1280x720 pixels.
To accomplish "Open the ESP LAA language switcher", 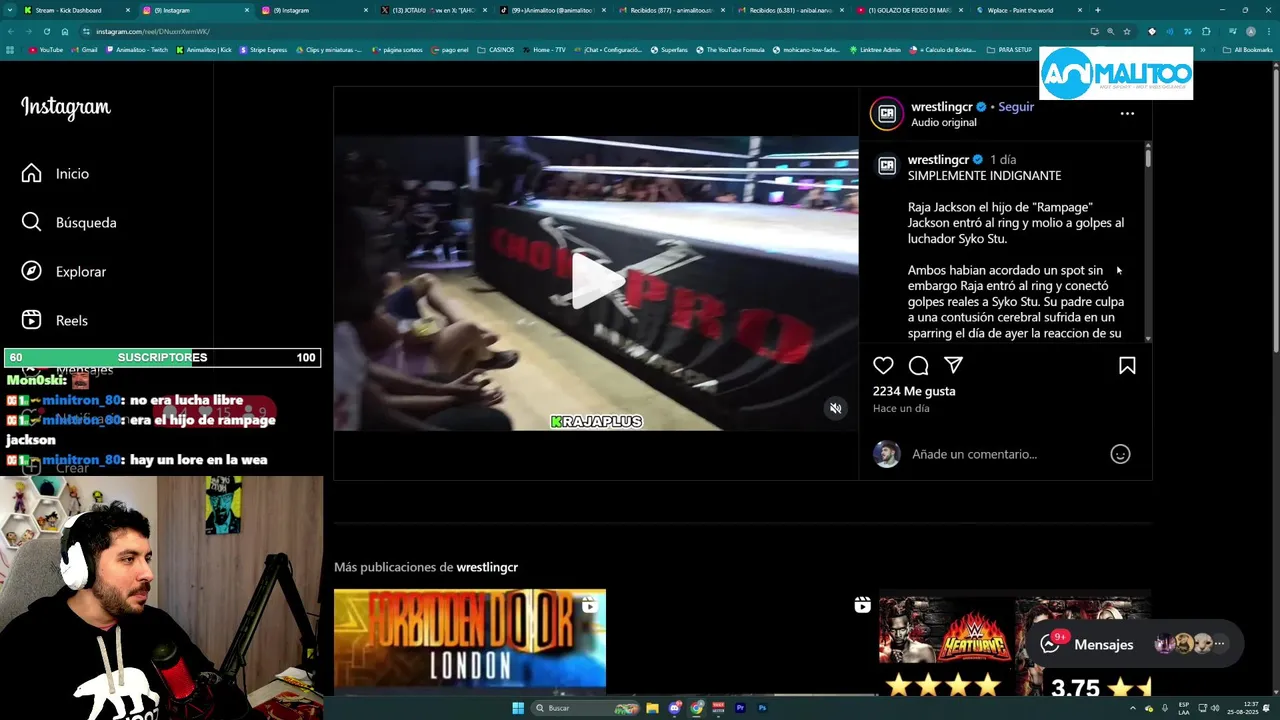I will (1184, 708).
